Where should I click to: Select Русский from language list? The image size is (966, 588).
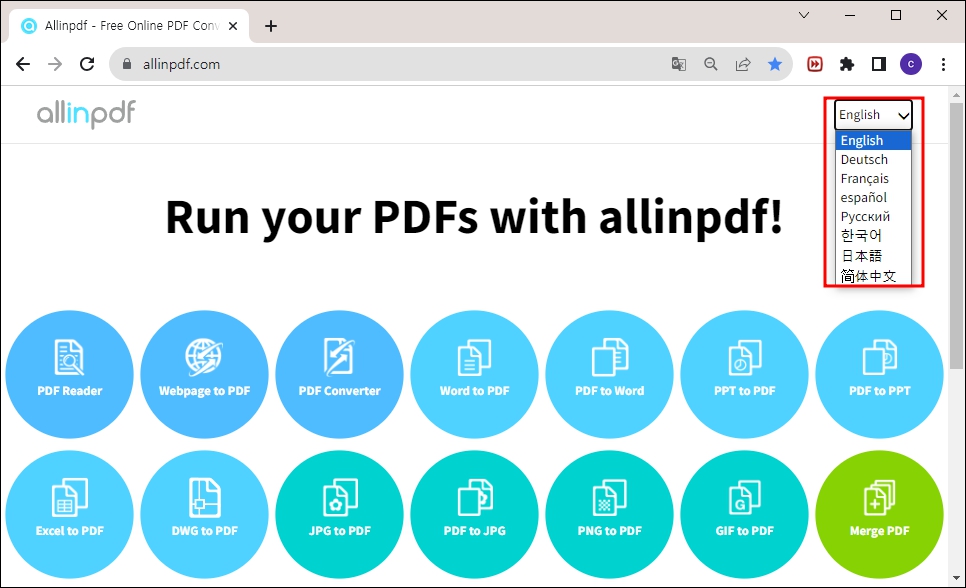pyautogui.click(x=873, y=217)
